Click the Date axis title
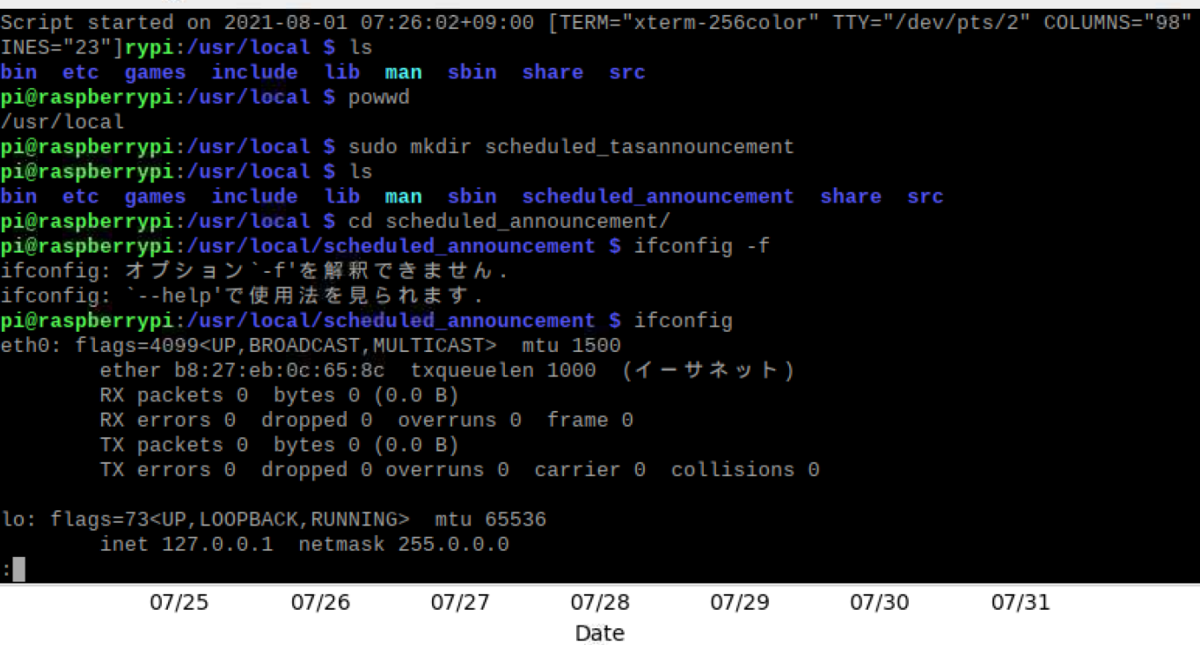 pyautogui.click(x=600, y=633)
